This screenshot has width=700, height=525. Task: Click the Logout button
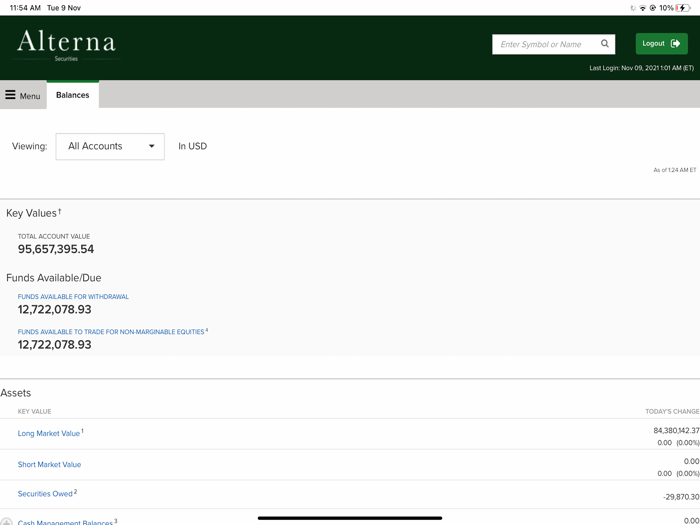(661, 44)
